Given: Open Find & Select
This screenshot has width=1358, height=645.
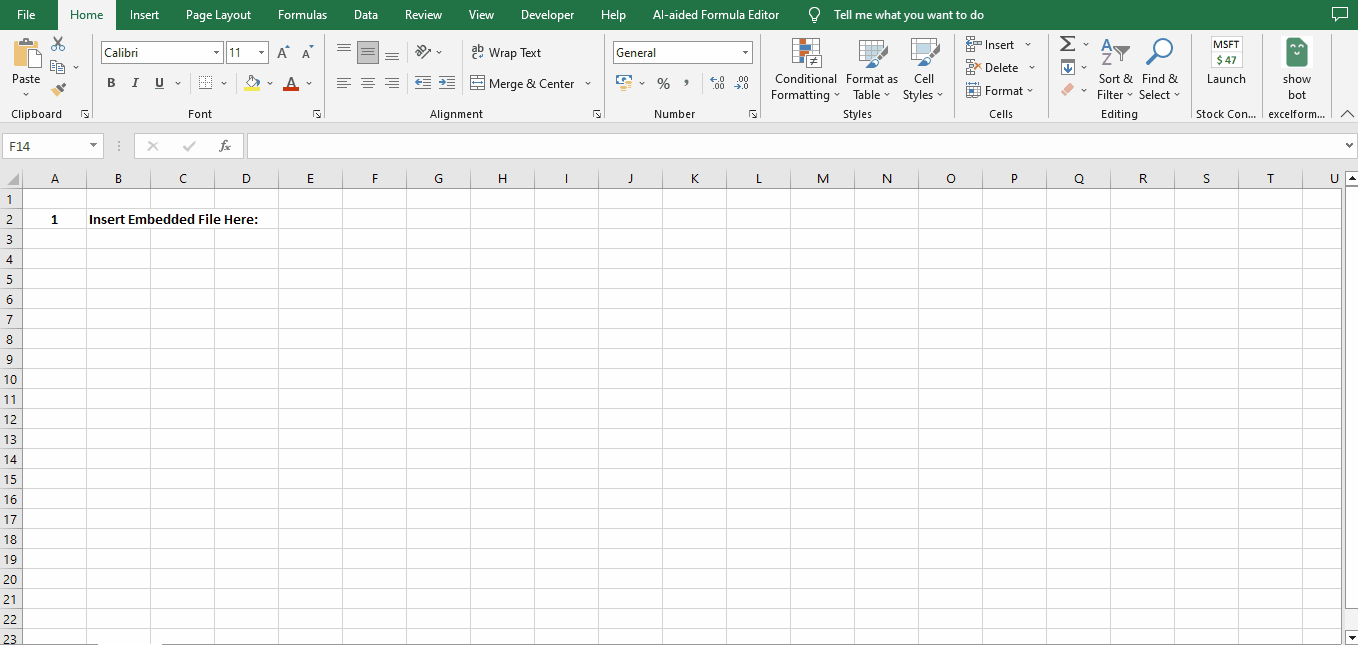Looking at the screenshot, I should 1159,69.
